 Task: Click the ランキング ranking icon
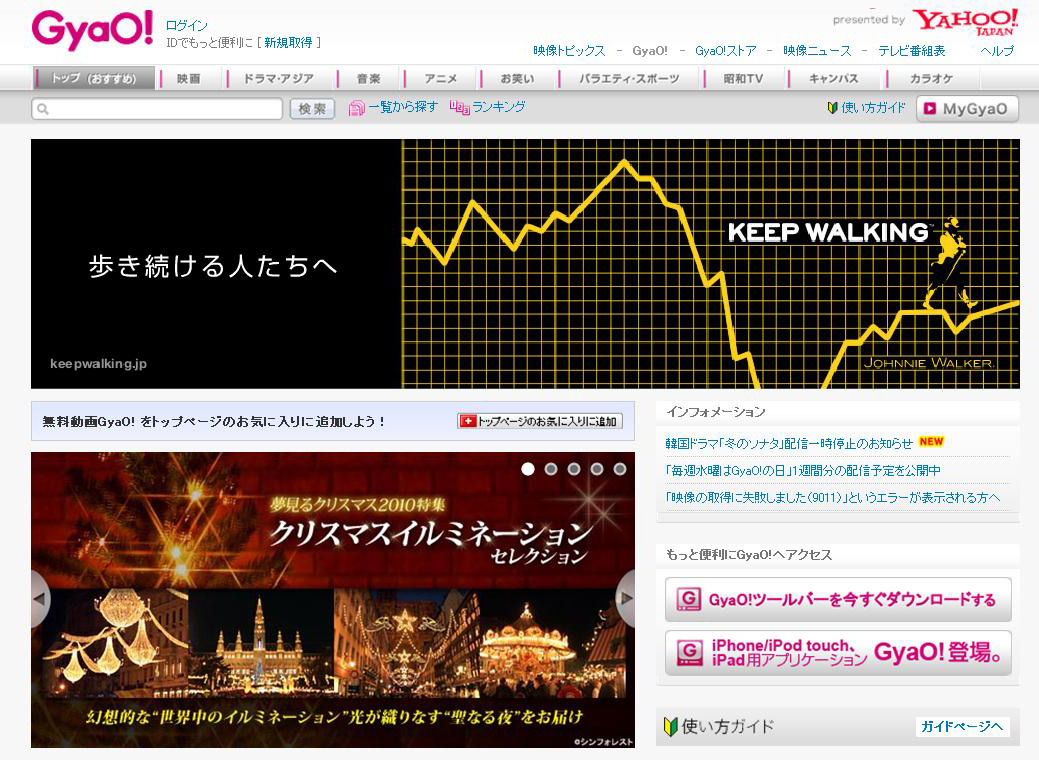click(459, 107)
